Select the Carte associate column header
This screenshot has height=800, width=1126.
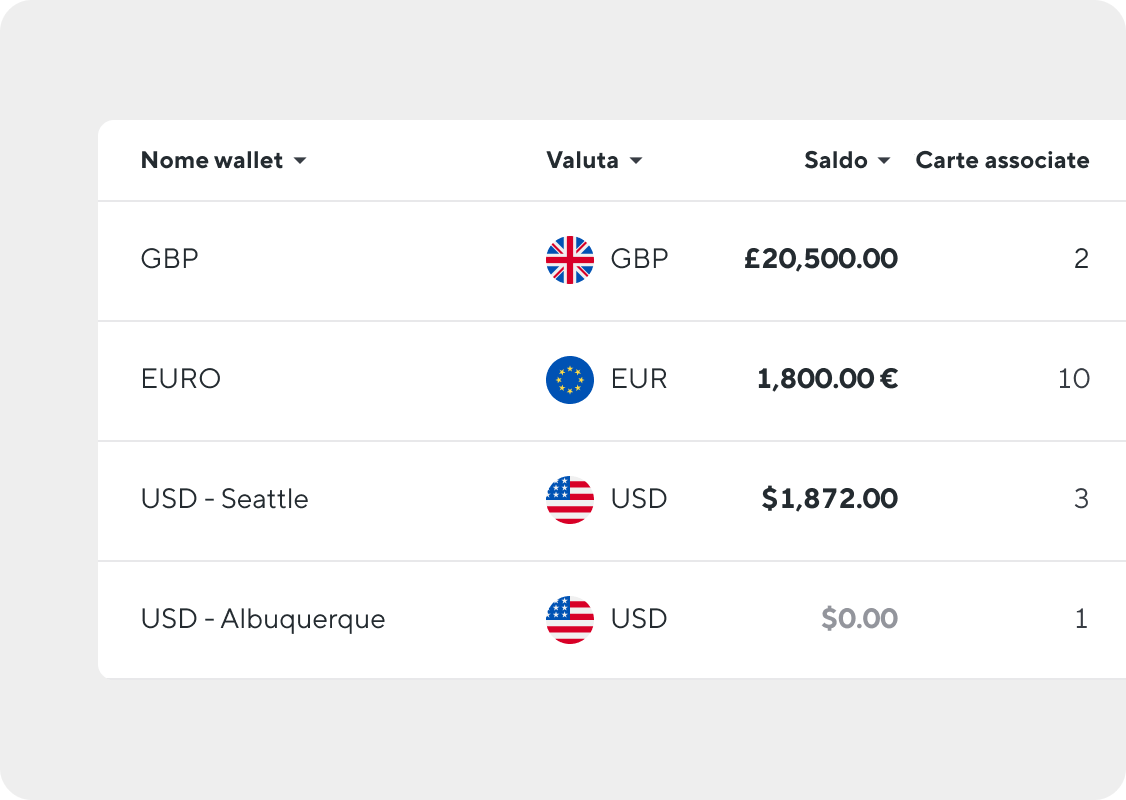[1002, 160]
